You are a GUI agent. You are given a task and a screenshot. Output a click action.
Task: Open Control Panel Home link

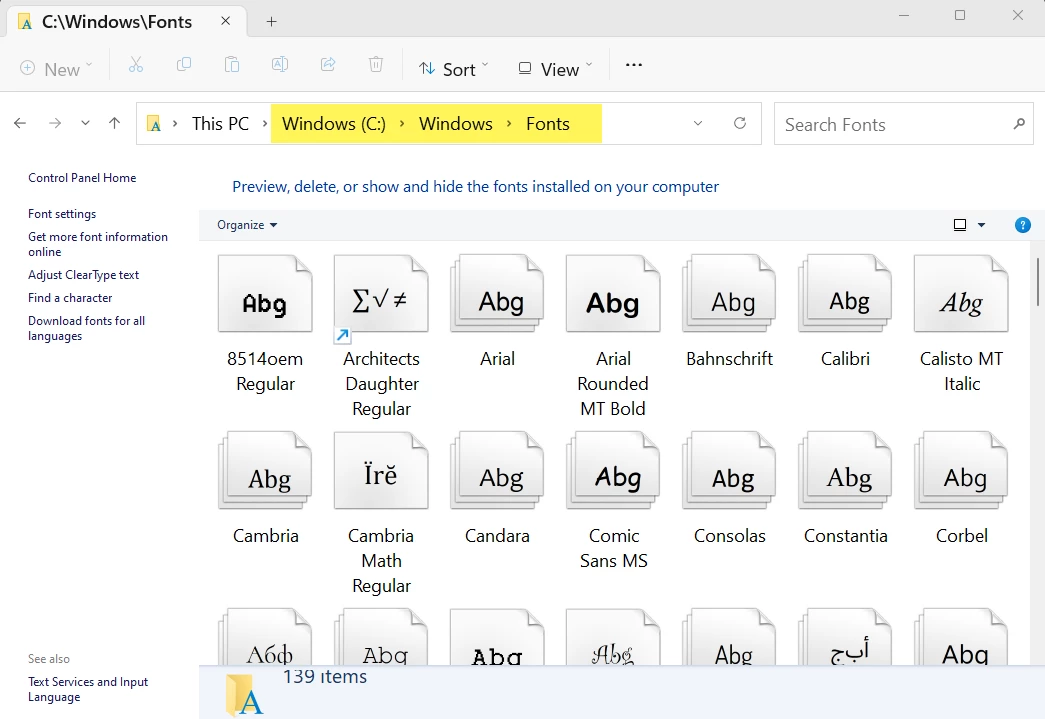pyautogui.click(x=82, y=178)
